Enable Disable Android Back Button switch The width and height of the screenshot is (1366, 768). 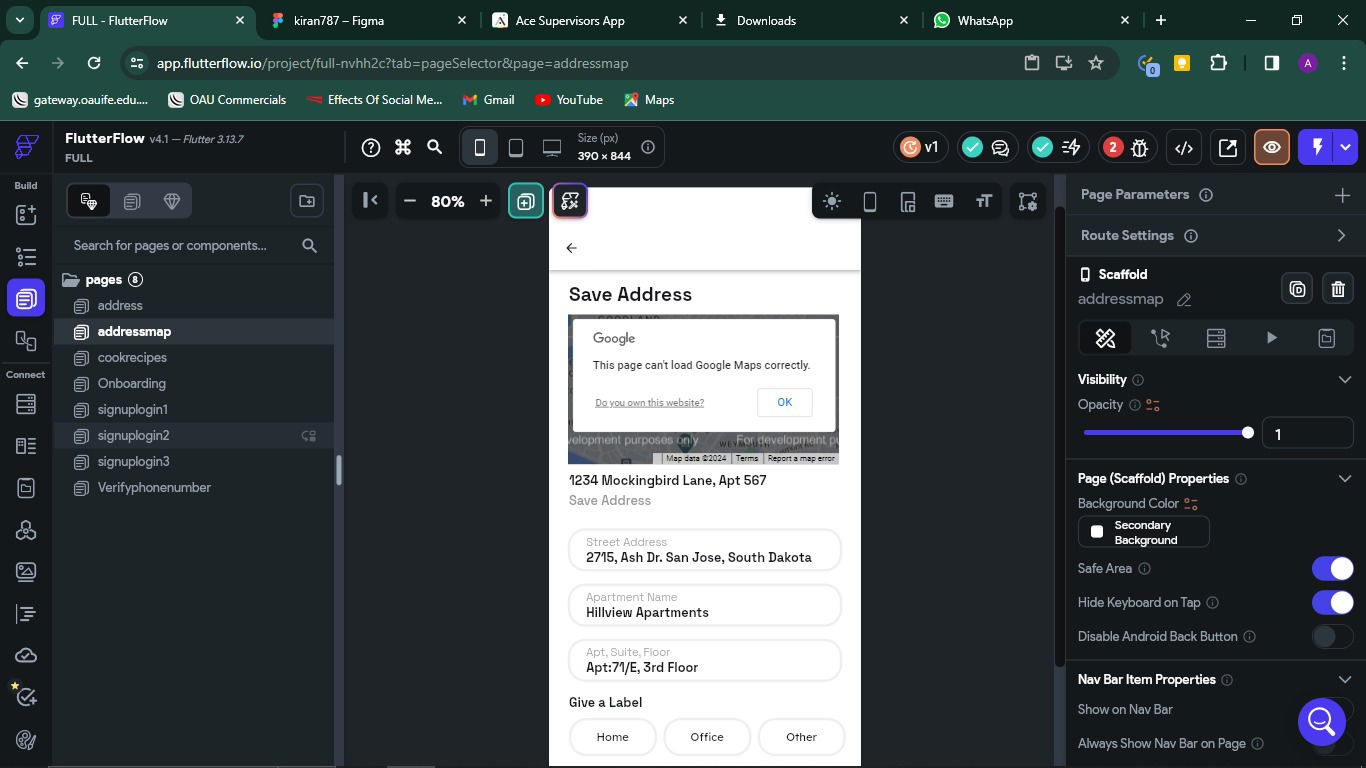tap(1332, 637)
